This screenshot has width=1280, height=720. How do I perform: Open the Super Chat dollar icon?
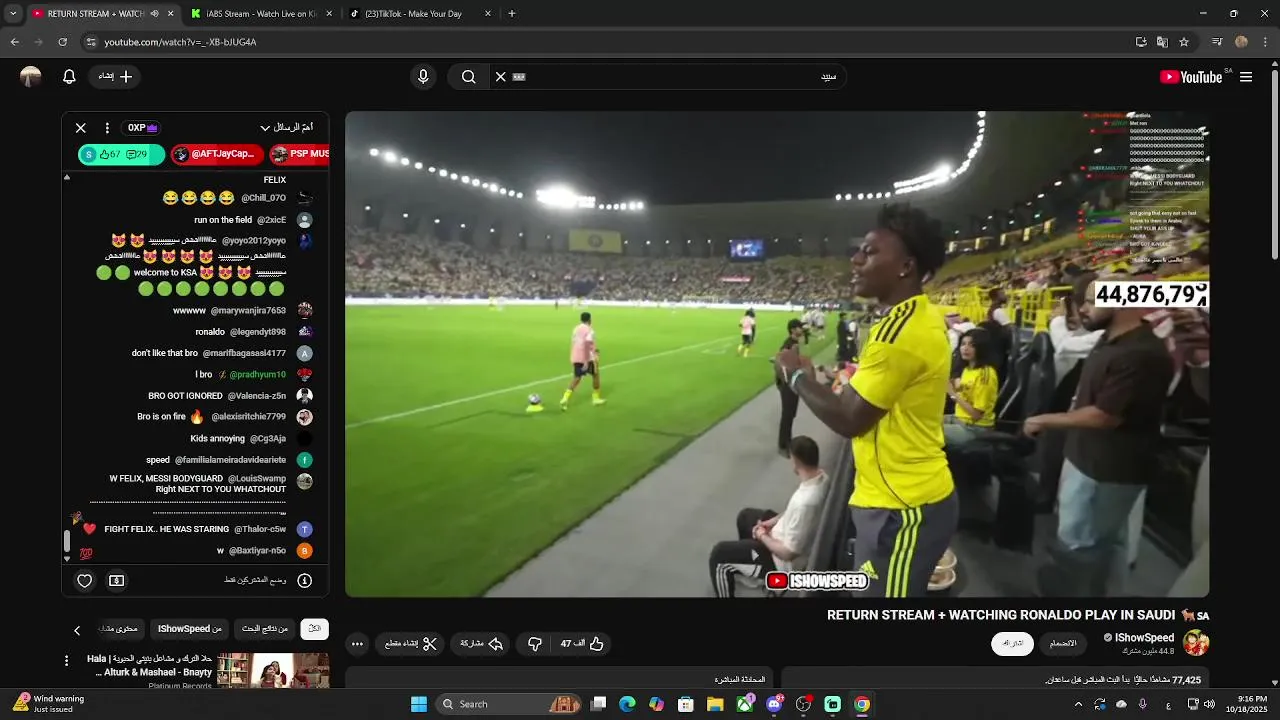pos(117,581)
